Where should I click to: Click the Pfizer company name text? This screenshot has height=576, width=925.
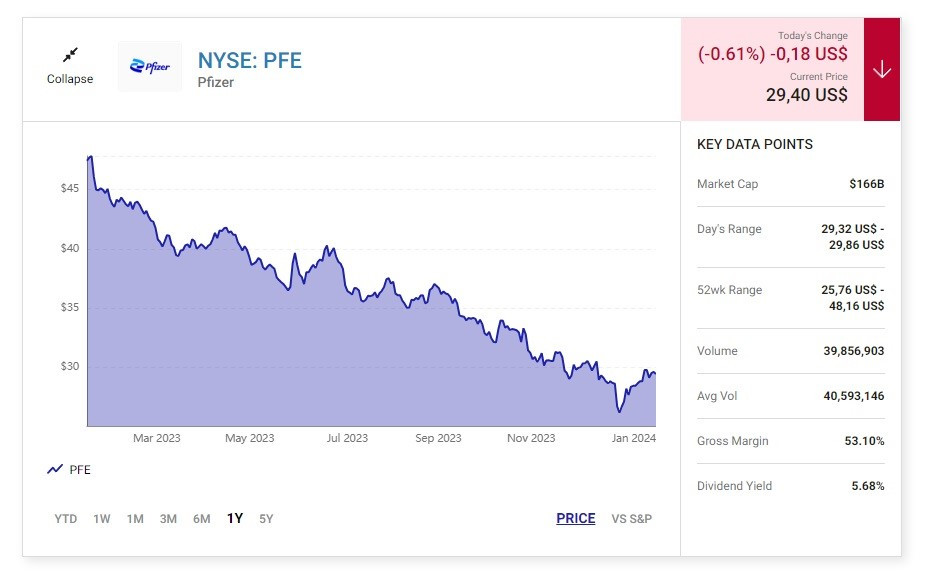pyautogui.click(x=216, y=82)
